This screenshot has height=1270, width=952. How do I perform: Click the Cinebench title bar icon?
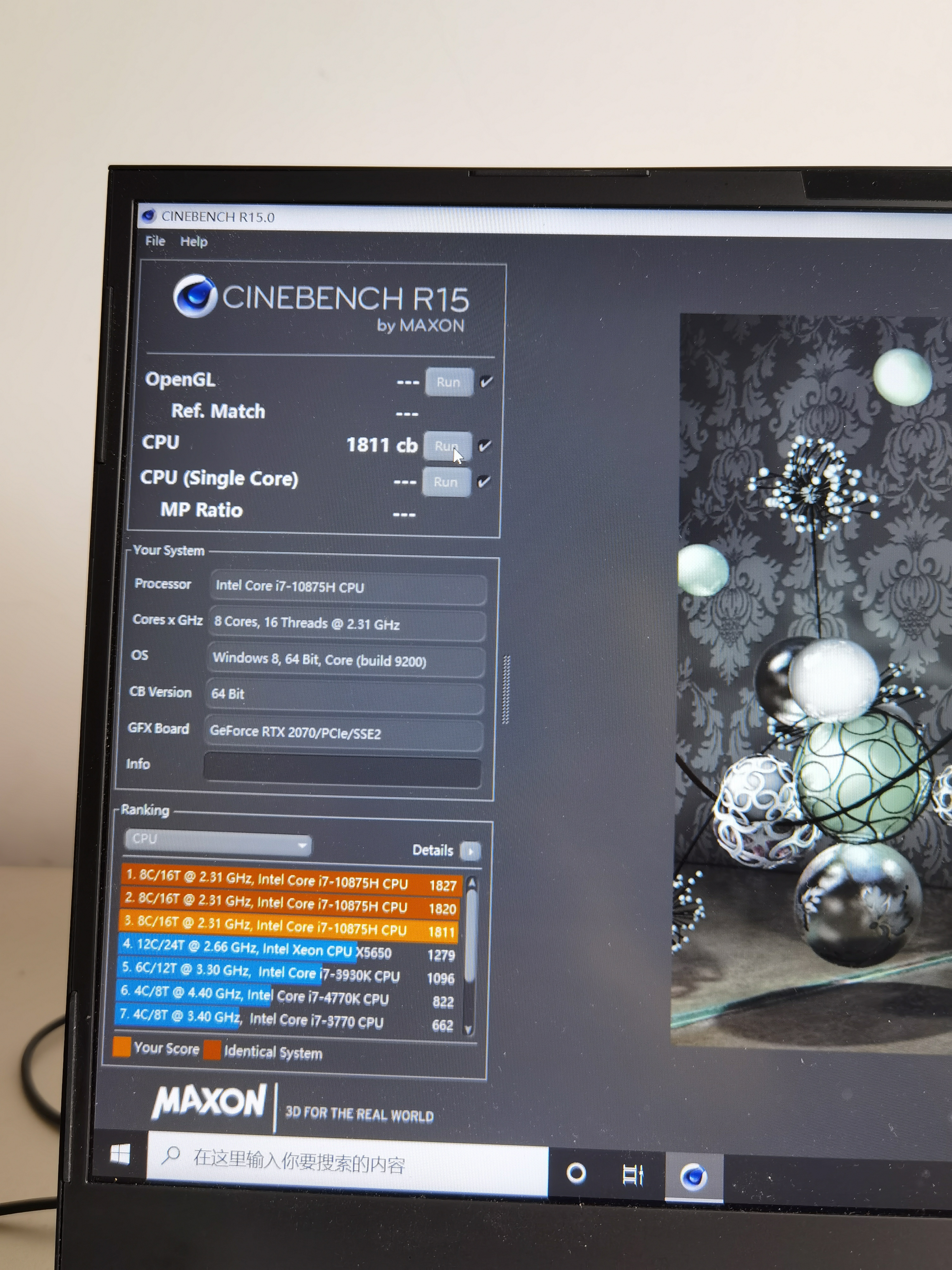point(149,216)
